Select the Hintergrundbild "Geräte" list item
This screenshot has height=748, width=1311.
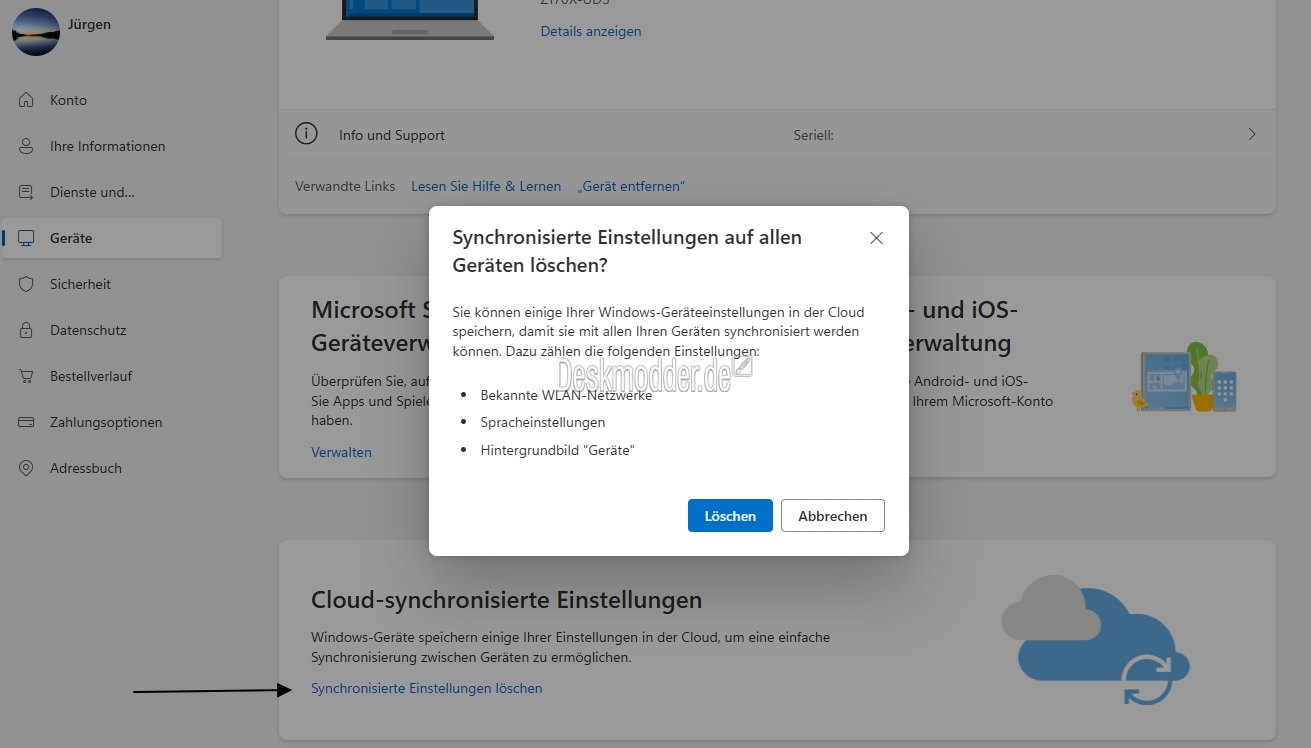558,450
